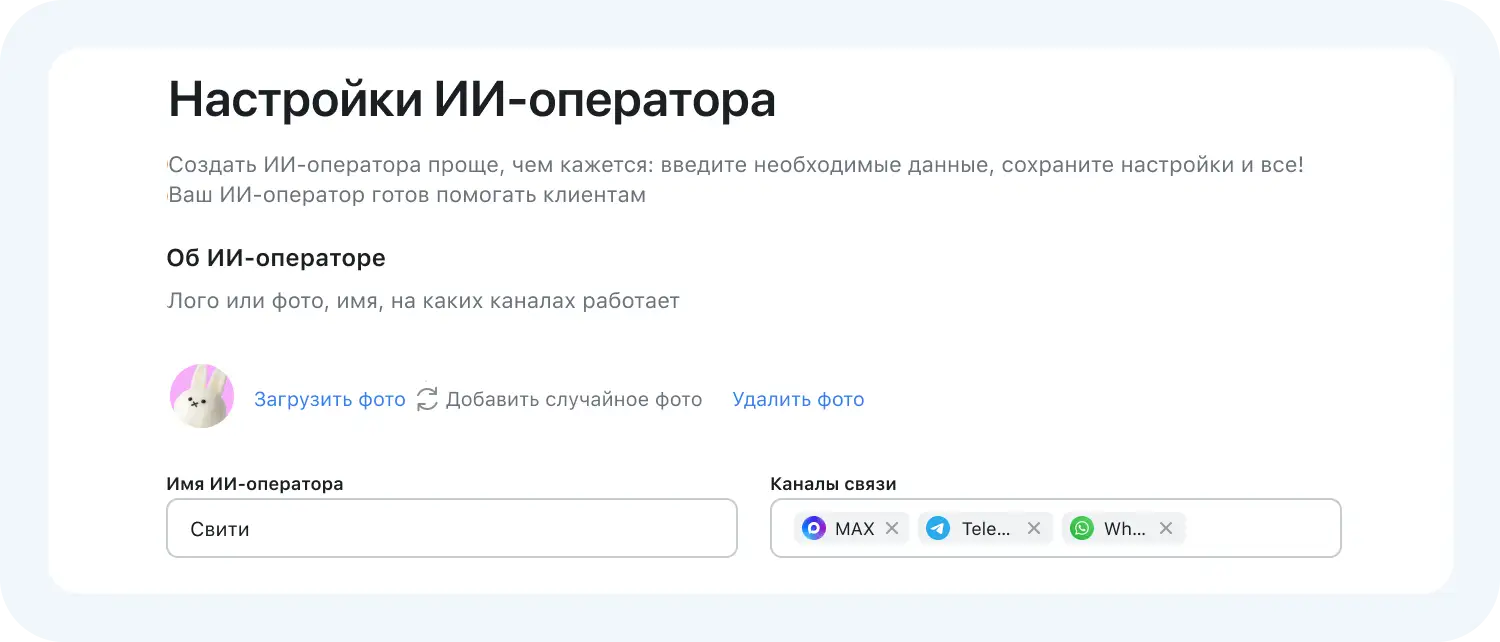
Task: Click inside the Имя ИИ-оператора field
Action: [450, 528]
